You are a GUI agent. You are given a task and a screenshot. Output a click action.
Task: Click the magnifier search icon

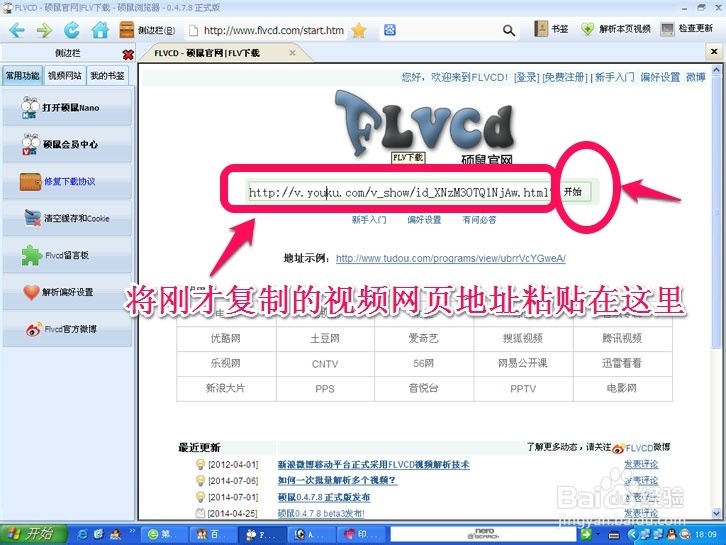pyautogui.click(x=508, y=31)
